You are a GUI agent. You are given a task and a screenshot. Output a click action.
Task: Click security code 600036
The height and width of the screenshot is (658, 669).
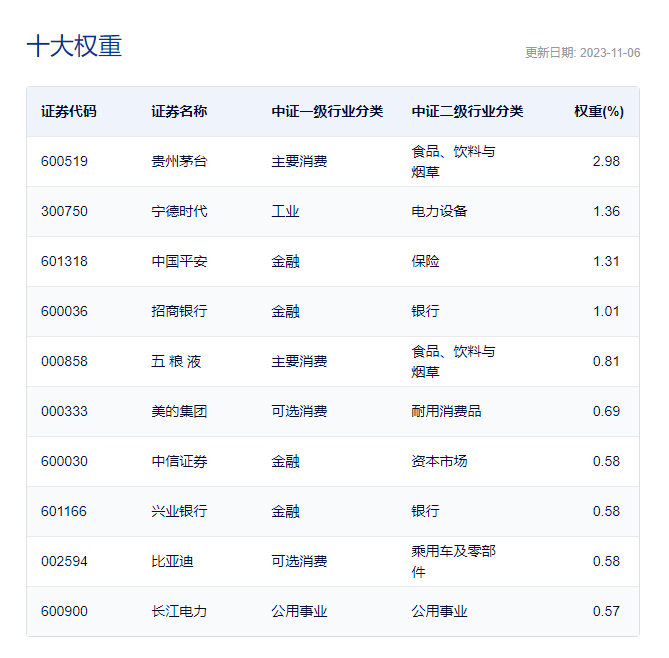click(x=64, y=311)
